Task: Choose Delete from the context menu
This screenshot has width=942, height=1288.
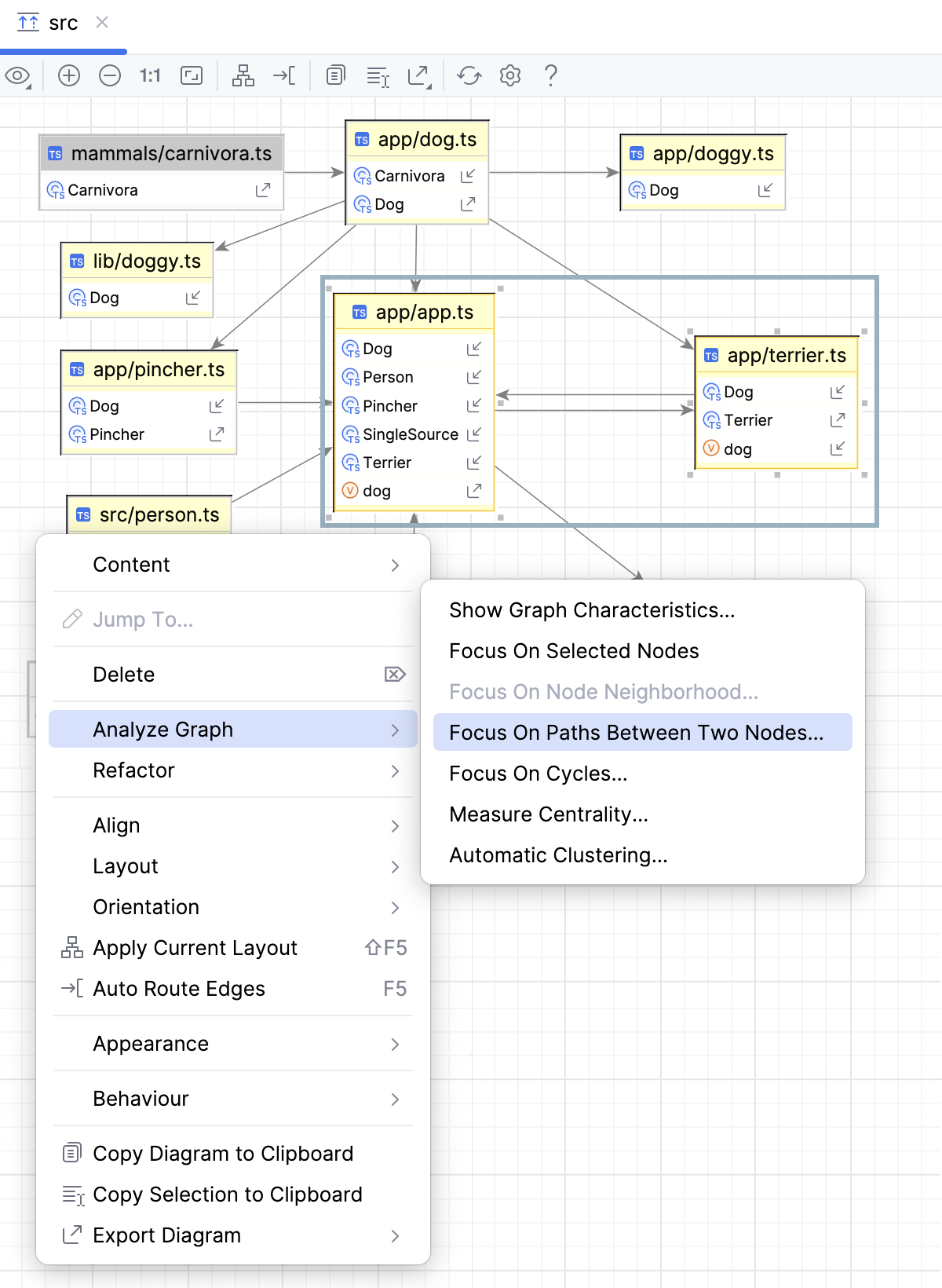Action: coord(233,675)
